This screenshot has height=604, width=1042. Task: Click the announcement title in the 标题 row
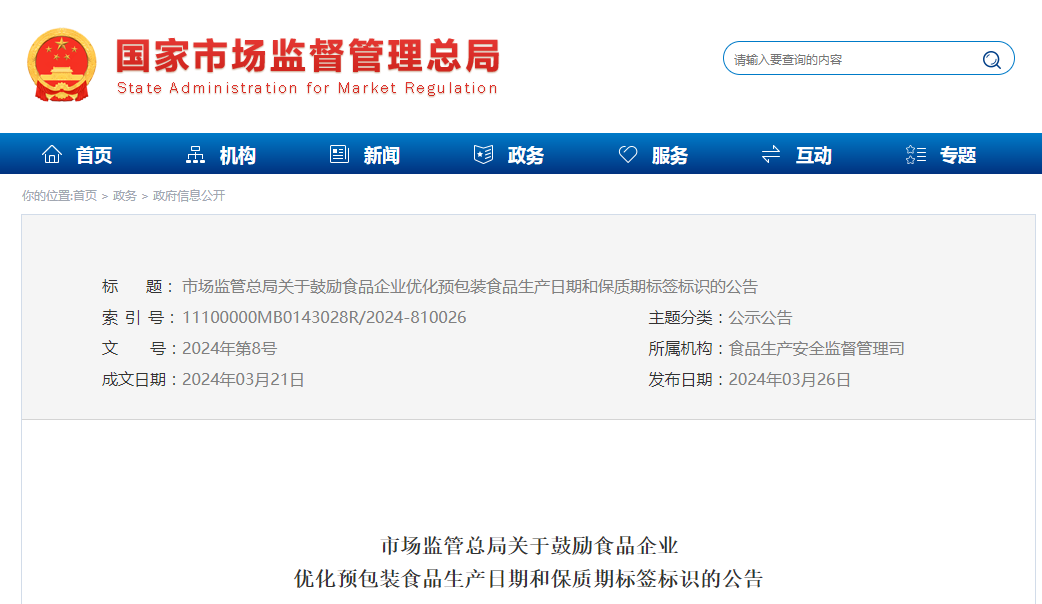pos(470,286)
